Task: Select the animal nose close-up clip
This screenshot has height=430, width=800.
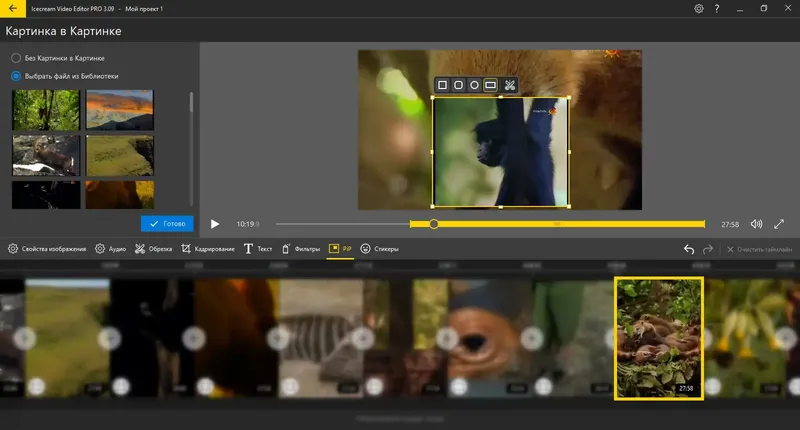Action: coord(490,338)
